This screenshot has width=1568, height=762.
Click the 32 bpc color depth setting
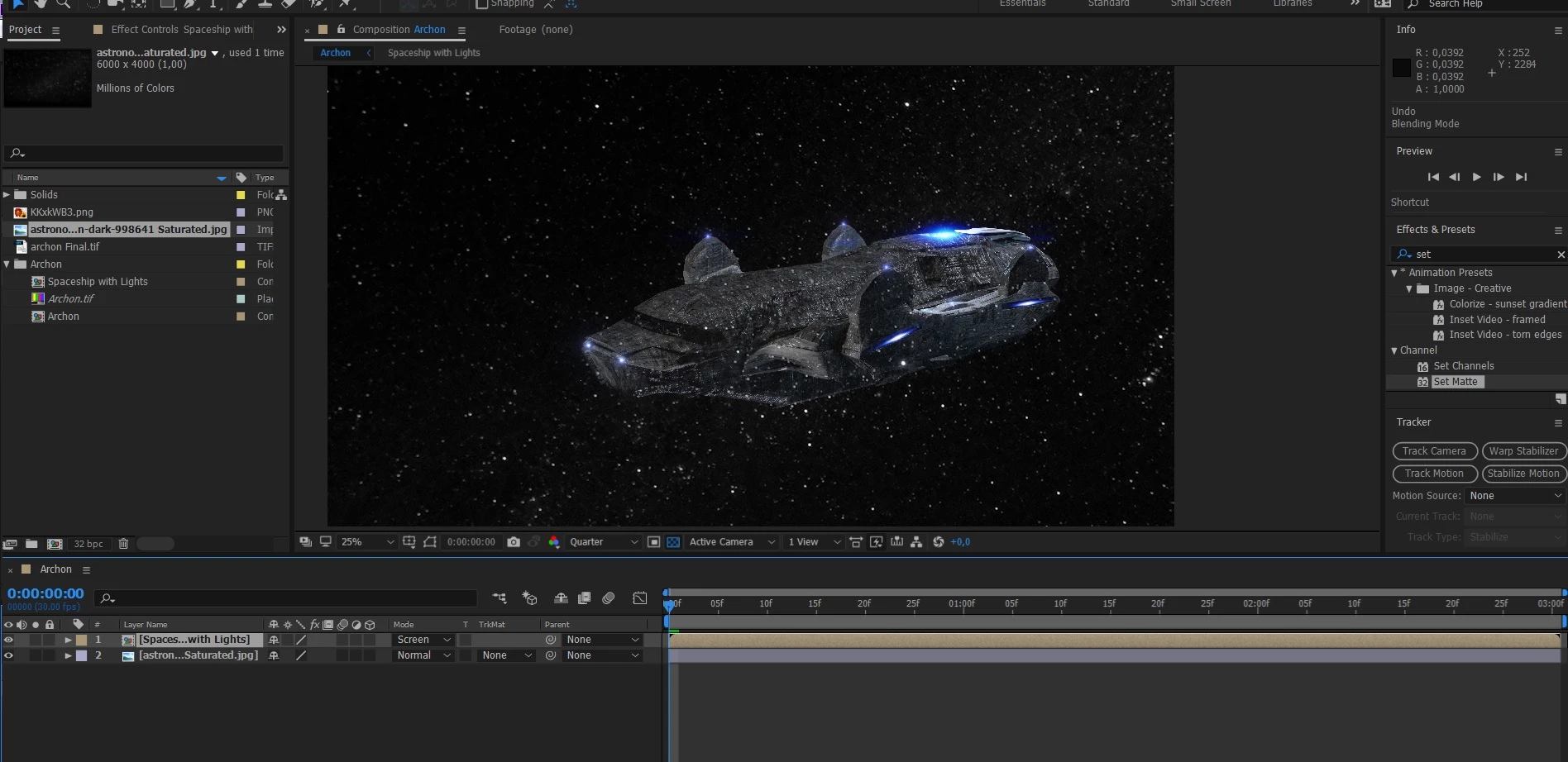tap(88, 544)
